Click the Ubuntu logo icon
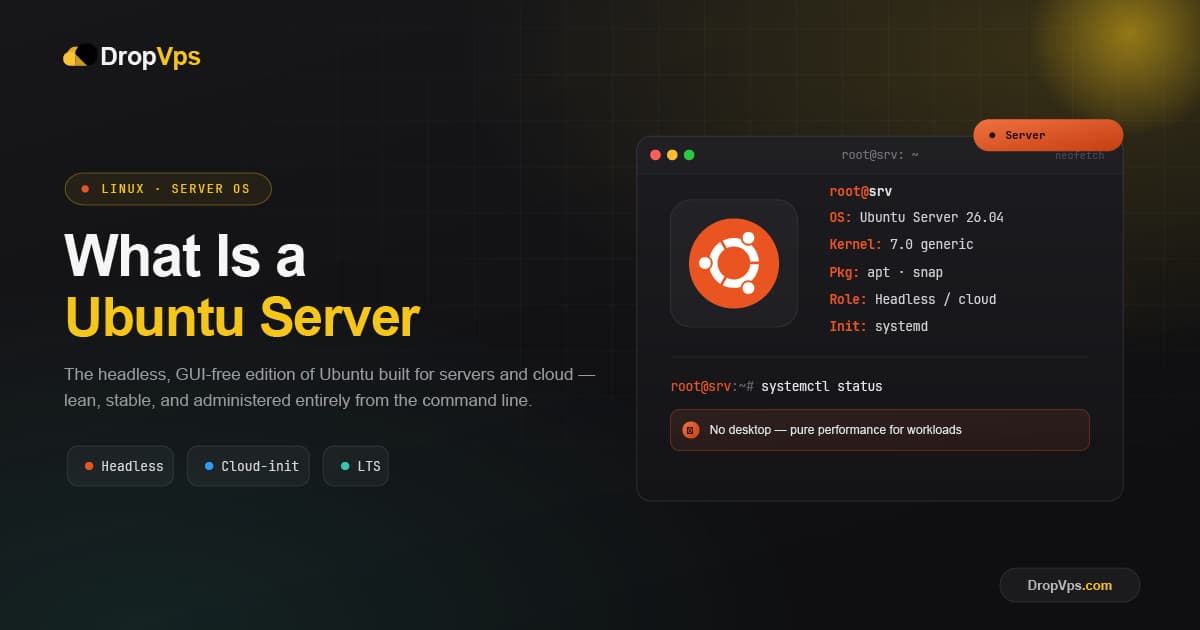The width and height of the screenshot is (1200, 630). pos(734,263)
